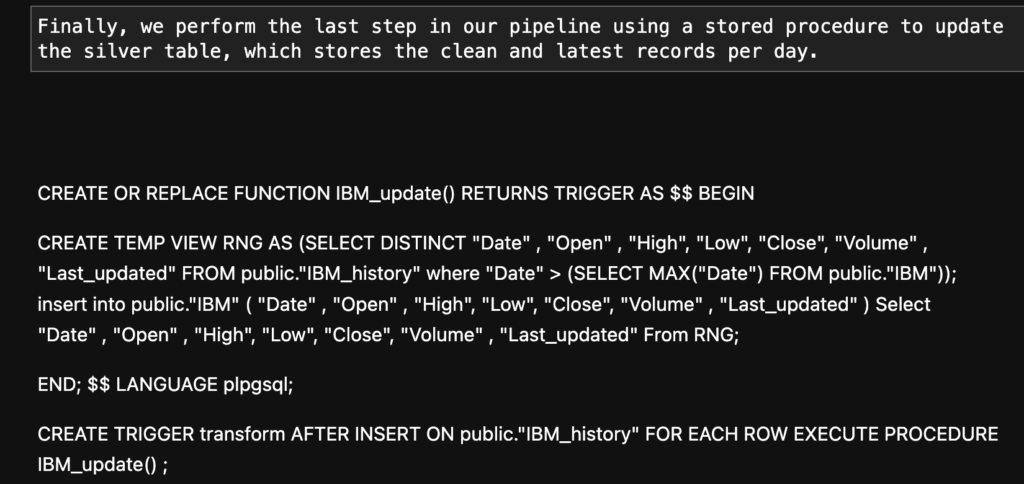The width and height of the screenshot is (1024, 484).
Task: Click the "CREATE TRIGGER transform" text
Action: [x=160, y=435]
